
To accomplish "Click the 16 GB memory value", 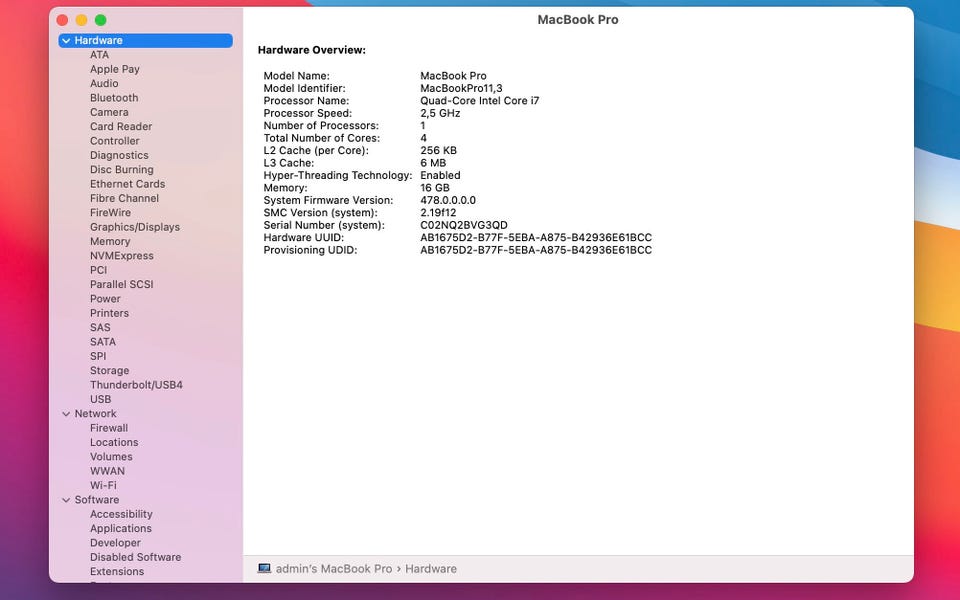I will (435, 188).
